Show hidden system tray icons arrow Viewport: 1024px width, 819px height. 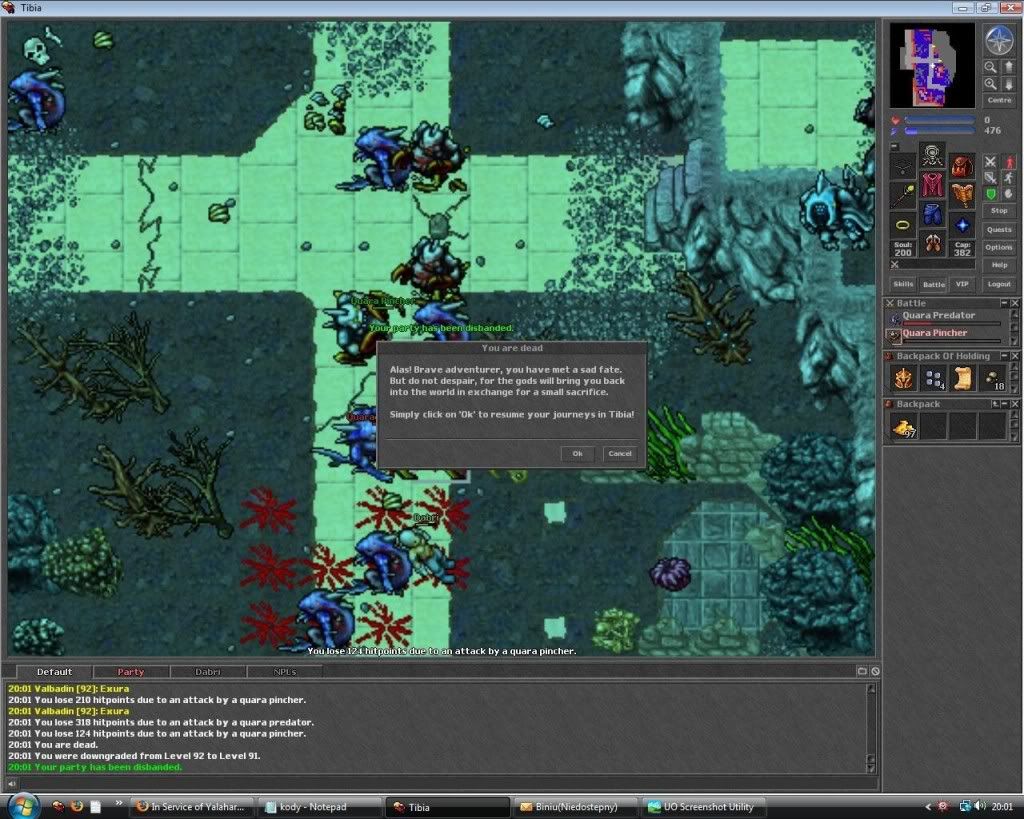[x=927, y=807]
